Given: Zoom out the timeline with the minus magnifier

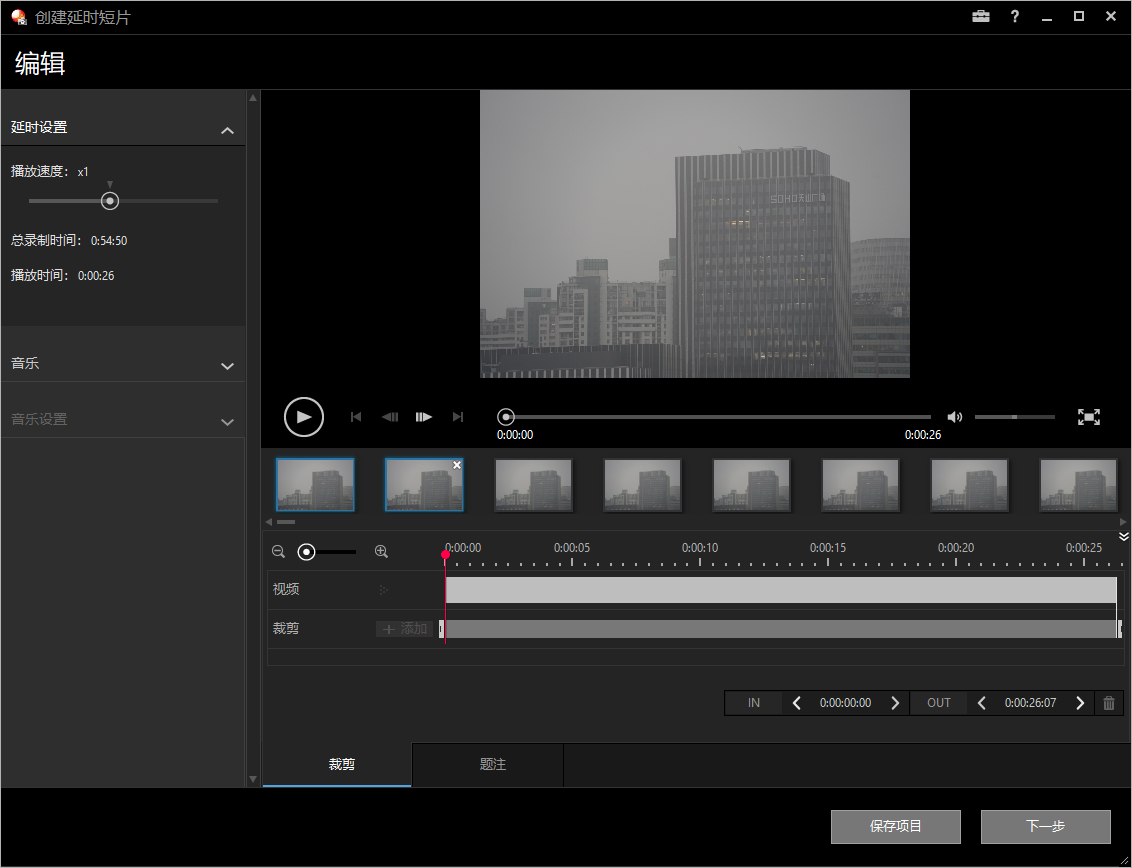Looking at the screenshot, I should point(279,551).
